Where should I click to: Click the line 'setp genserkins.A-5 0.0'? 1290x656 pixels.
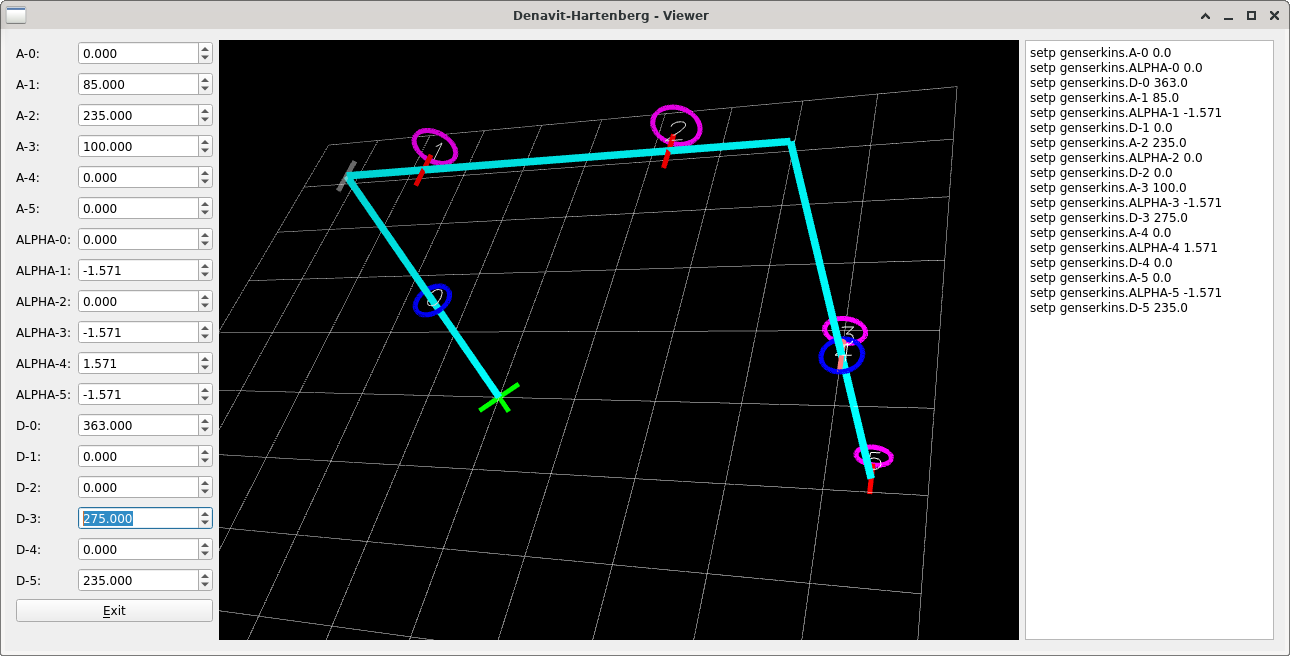point(1100,278)
